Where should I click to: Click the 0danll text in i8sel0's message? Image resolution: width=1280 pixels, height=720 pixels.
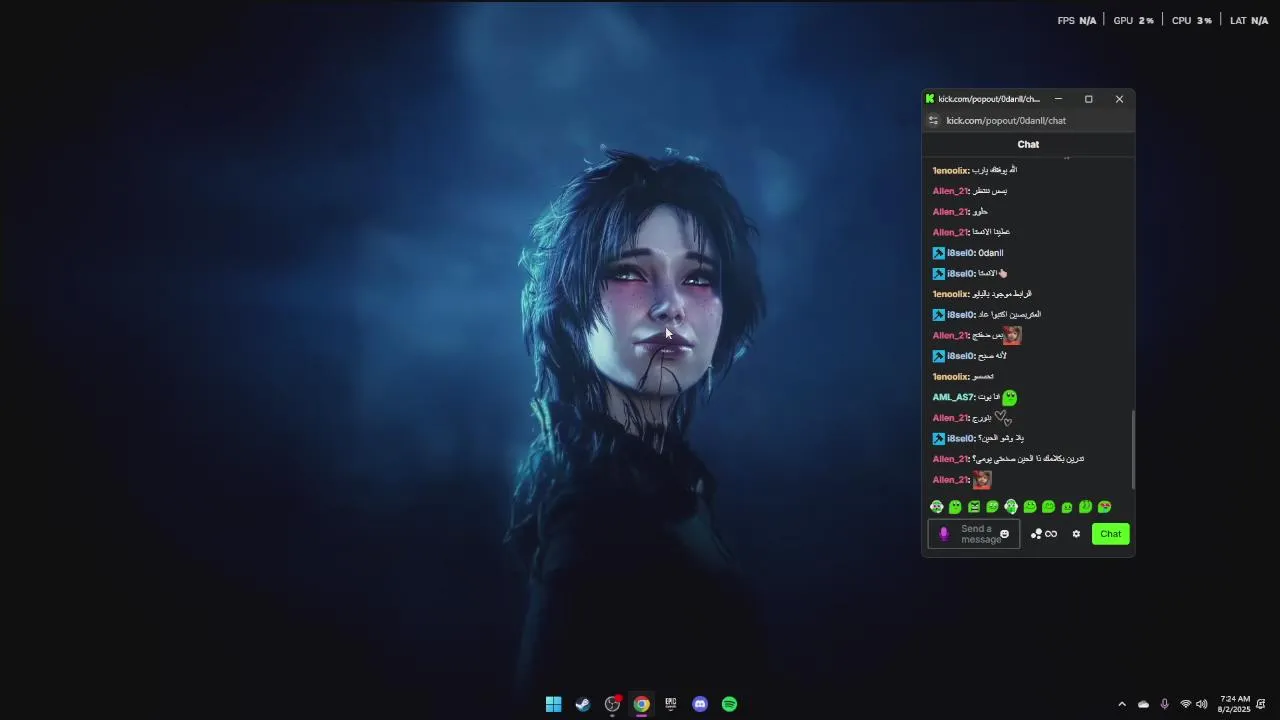click(x=991, y=253)
